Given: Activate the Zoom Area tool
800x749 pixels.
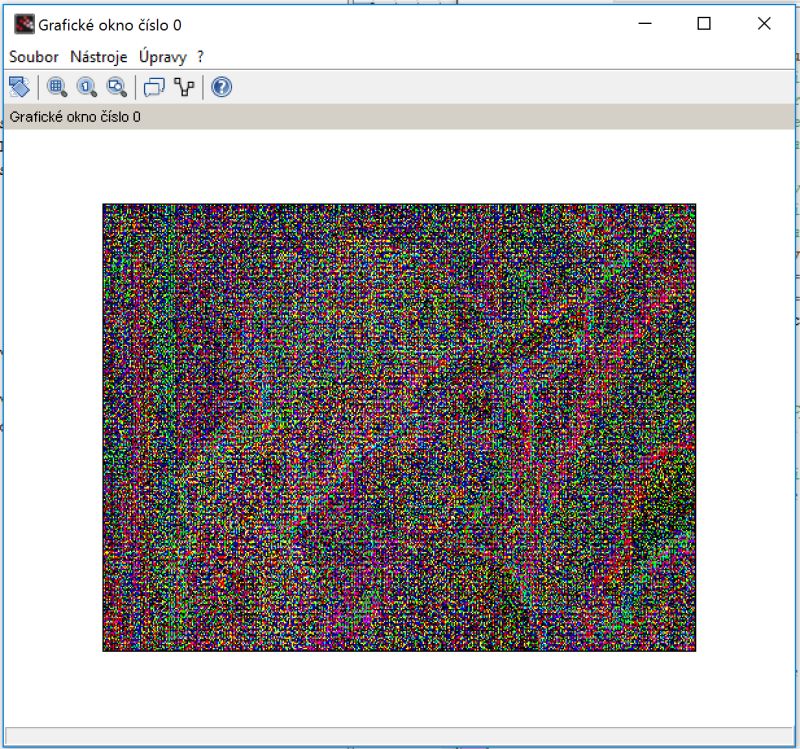Looking at the screenshot, I should click(x=56, y=88).
